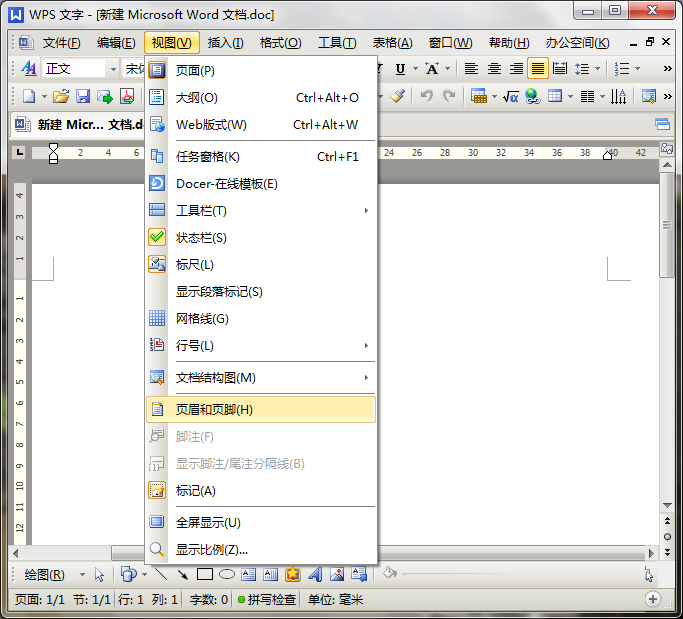683x619 pixels.
Task: Expand the Document Map (文档结构图) submenu
Action: pyautogui.click(x=261, y=378)
